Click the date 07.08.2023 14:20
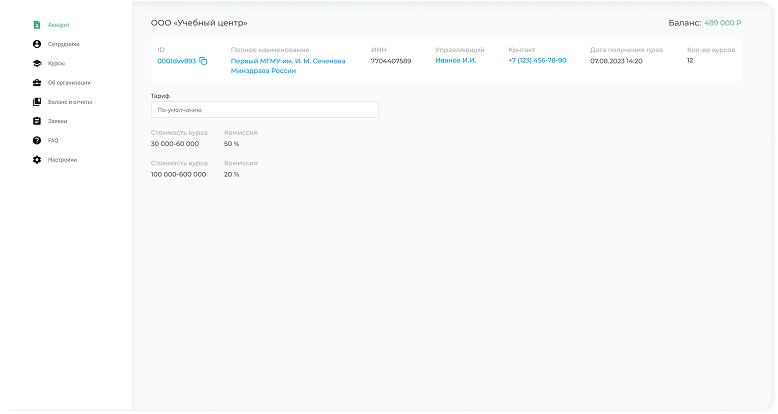Image resolution: width=778 pixels, height=414 pixels. (x=616, y=61)
